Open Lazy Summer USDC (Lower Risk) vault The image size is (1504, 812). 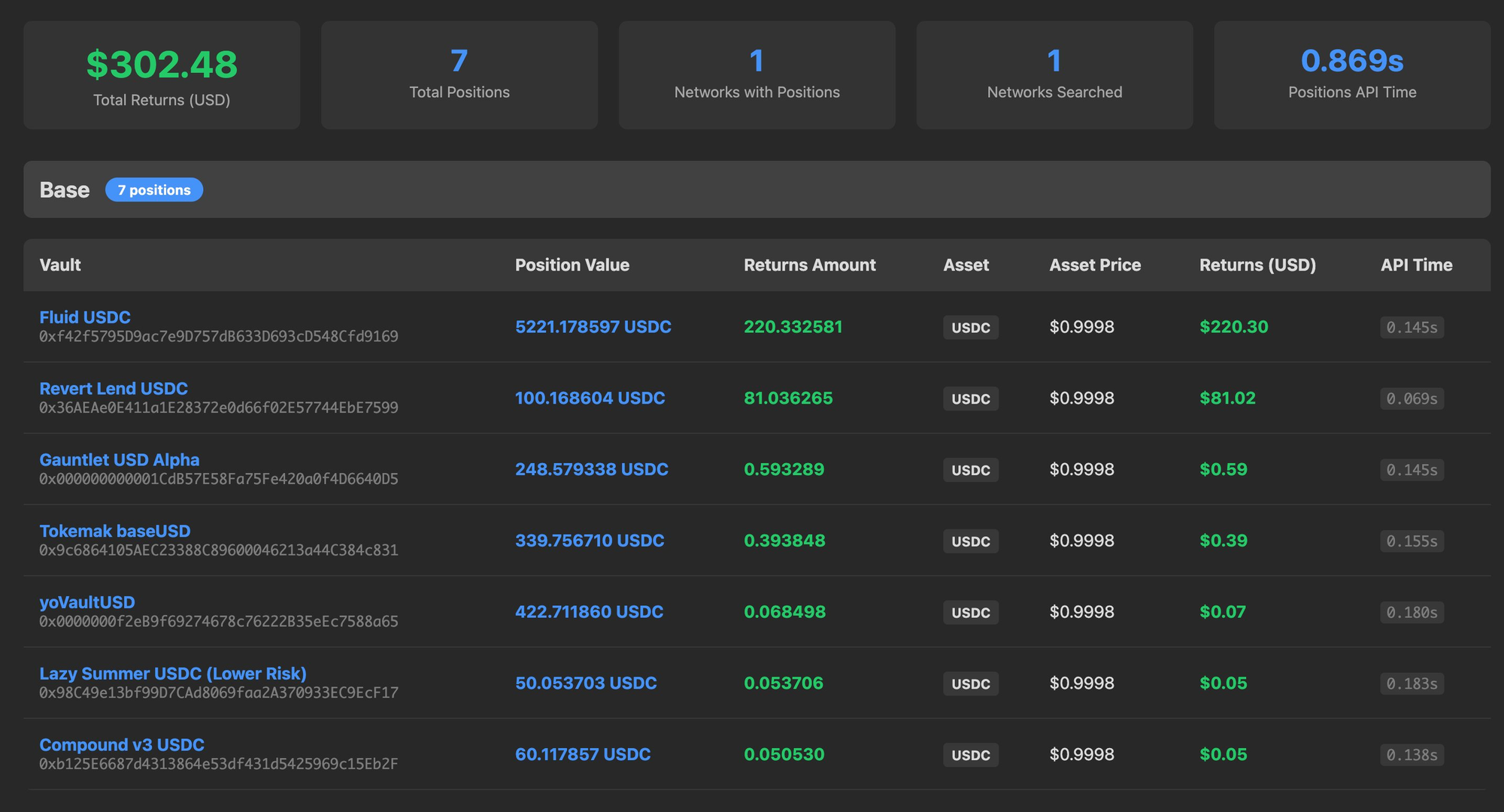173,674
